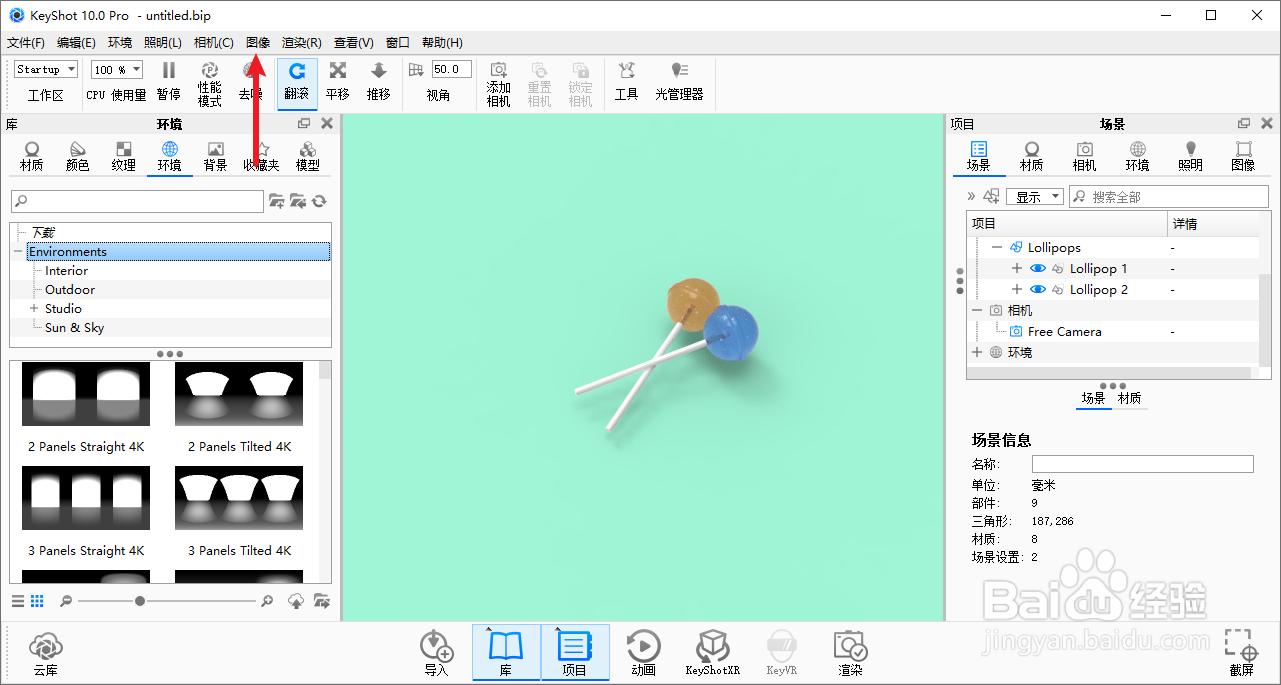1281x685 pixels.
Task: Select the Sun & Sky folder
Action: coord(74,328)
